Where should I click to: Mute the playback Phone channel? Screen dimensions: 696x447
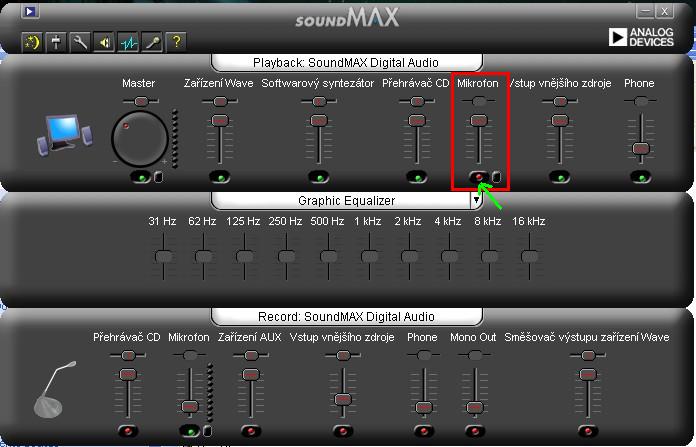click(641, 178)
